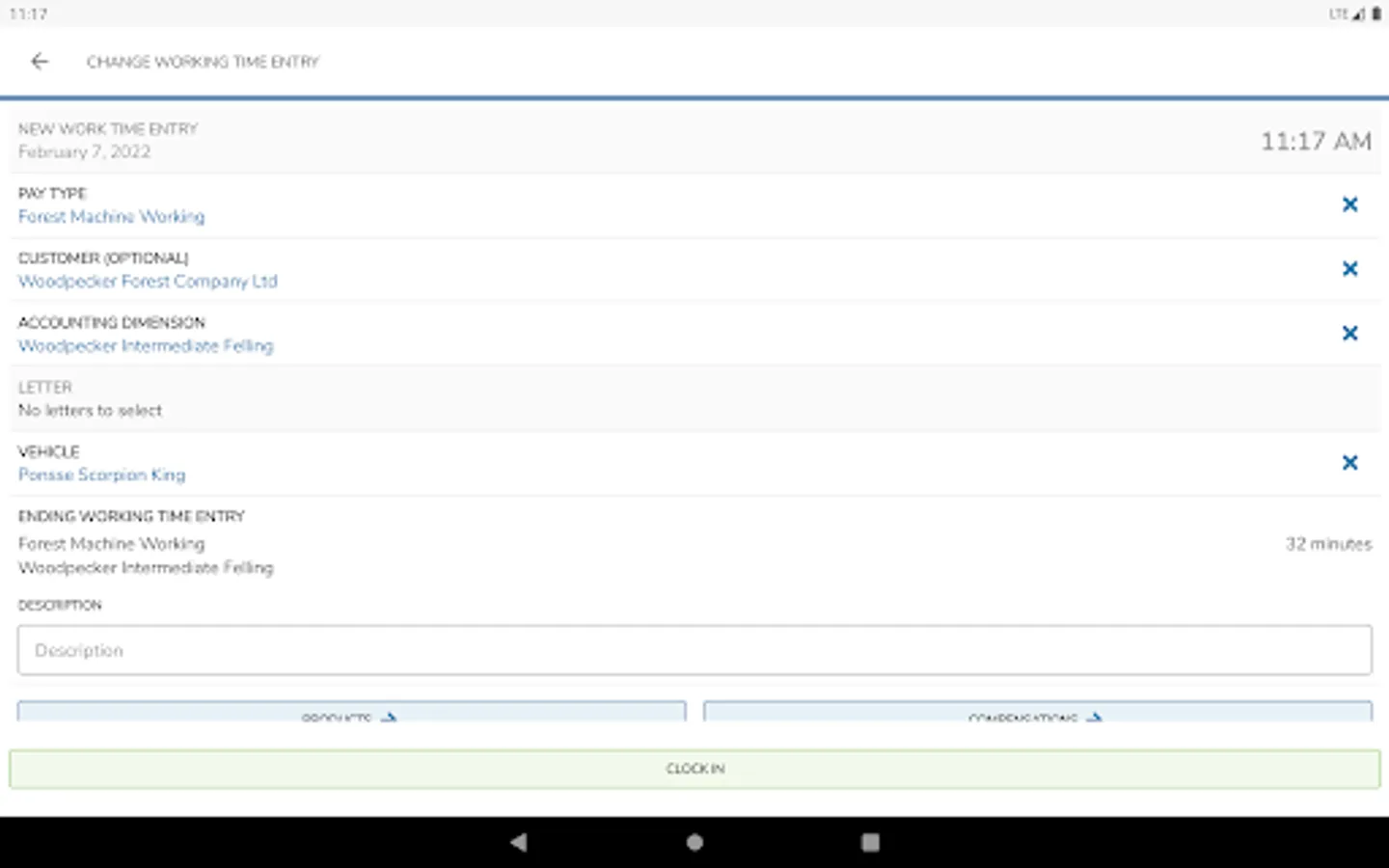The image size is (1389, 868).
Task: Tap Android recent apps button
Action: point(870,842)
